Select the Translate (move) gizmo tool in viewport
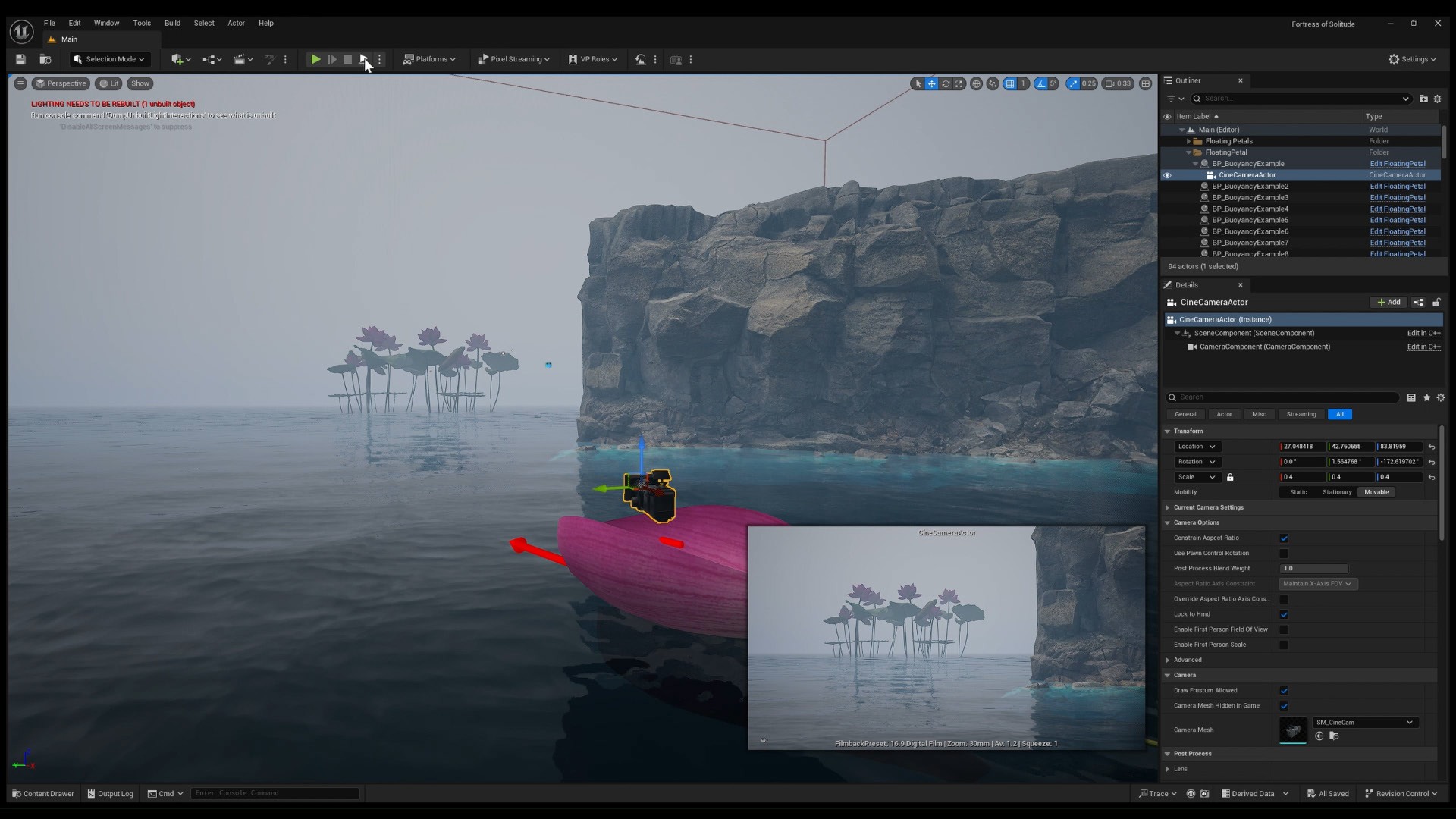This screenshot has height=819, width=1456. (932, 83)
